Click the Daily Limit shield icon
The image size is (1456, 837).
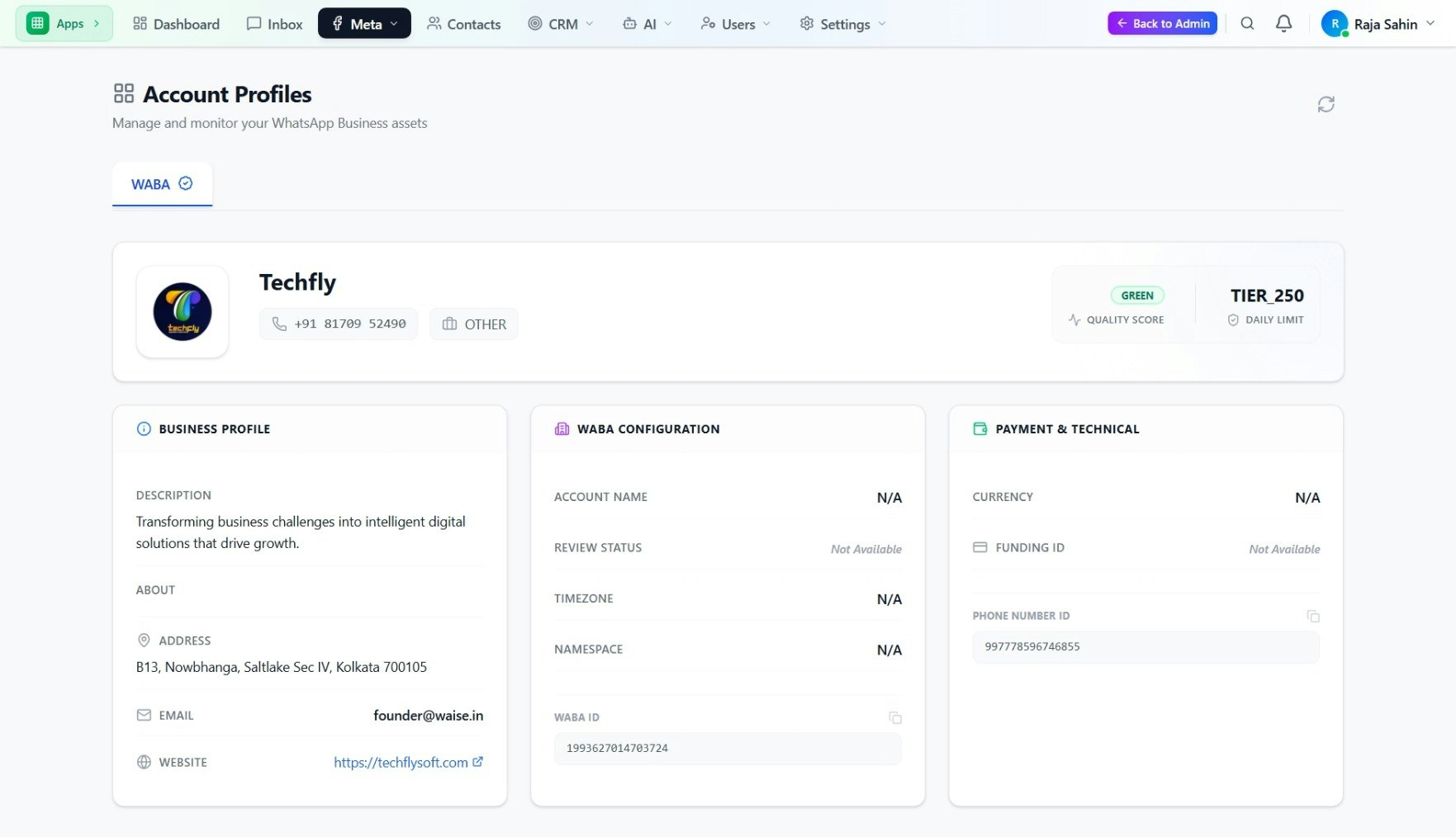pos(1233,320)
